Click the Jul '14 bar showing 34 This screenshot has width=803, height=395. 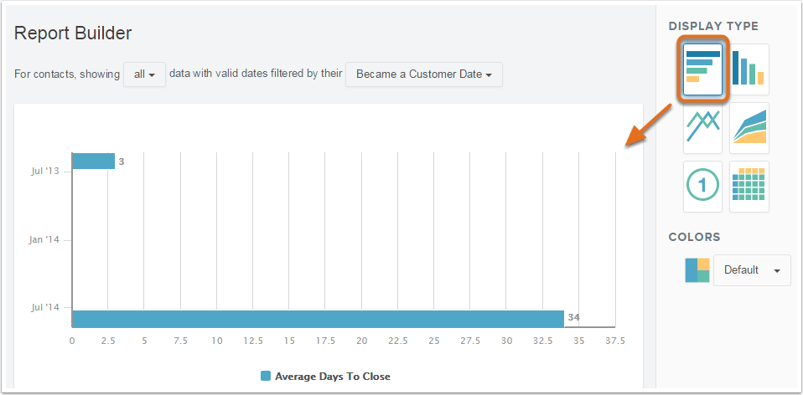pyautogui.click(x=318, y=319)
